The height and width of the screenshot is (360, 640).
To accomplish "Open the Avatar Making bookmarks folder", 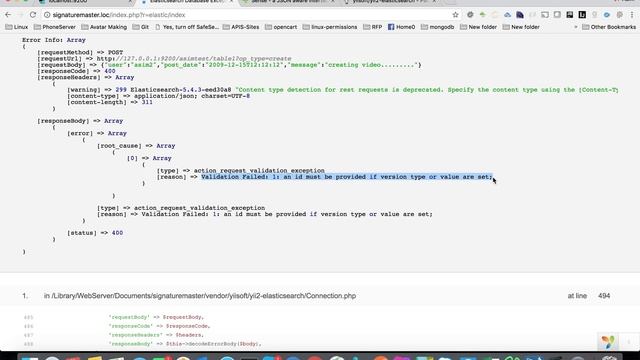I will click(104, 27).
